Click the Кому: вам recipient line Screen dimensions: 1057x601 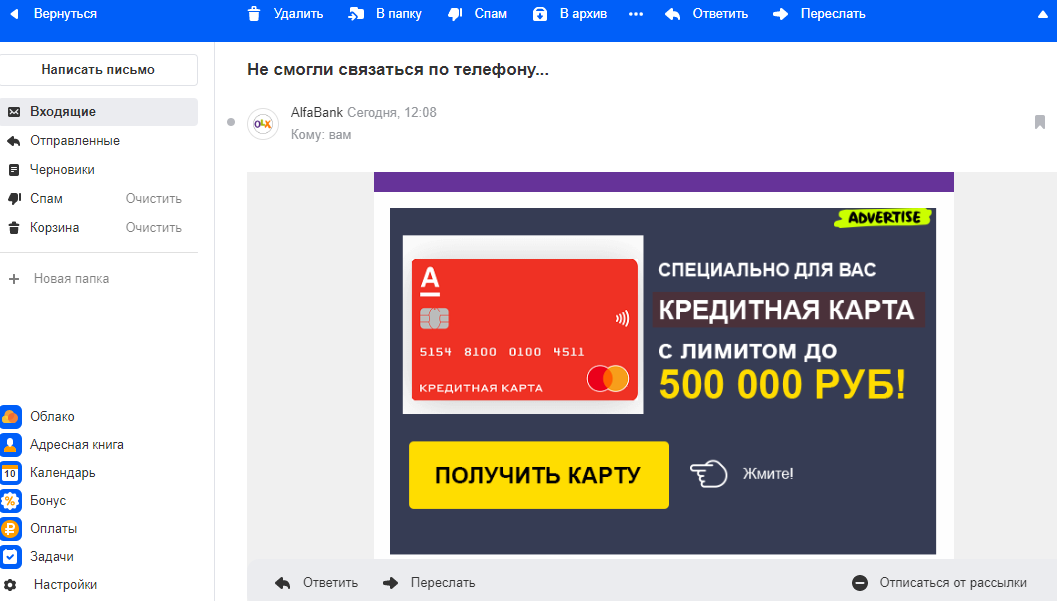321,135
